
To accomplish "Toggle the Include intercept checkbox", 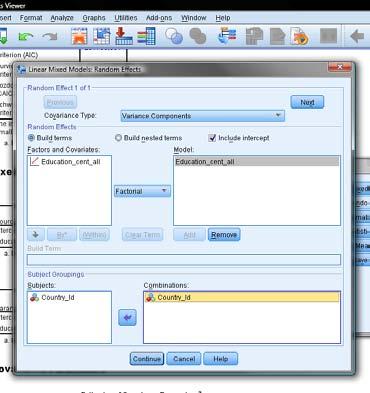I will pyautogui.click(x=212, y=138).
